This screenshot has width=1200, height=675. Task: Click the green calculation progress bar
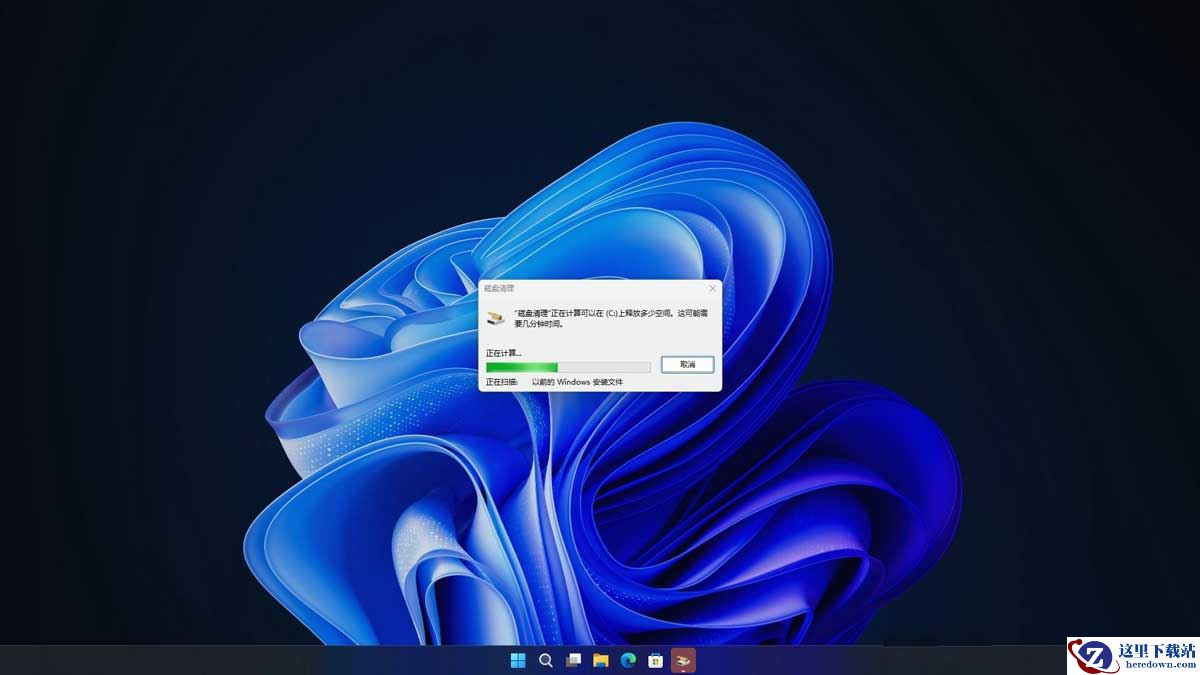[x=568, y=368]
